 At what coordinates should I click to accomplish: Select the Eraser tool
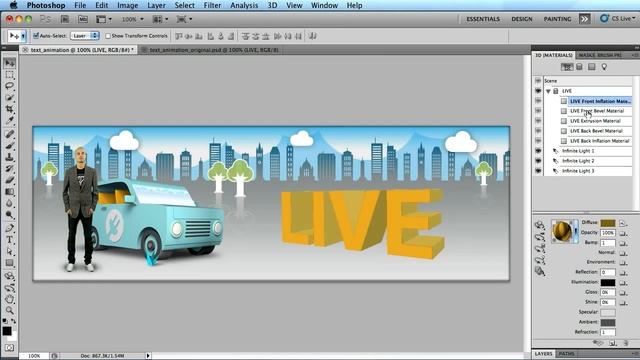tap(9, 180)
